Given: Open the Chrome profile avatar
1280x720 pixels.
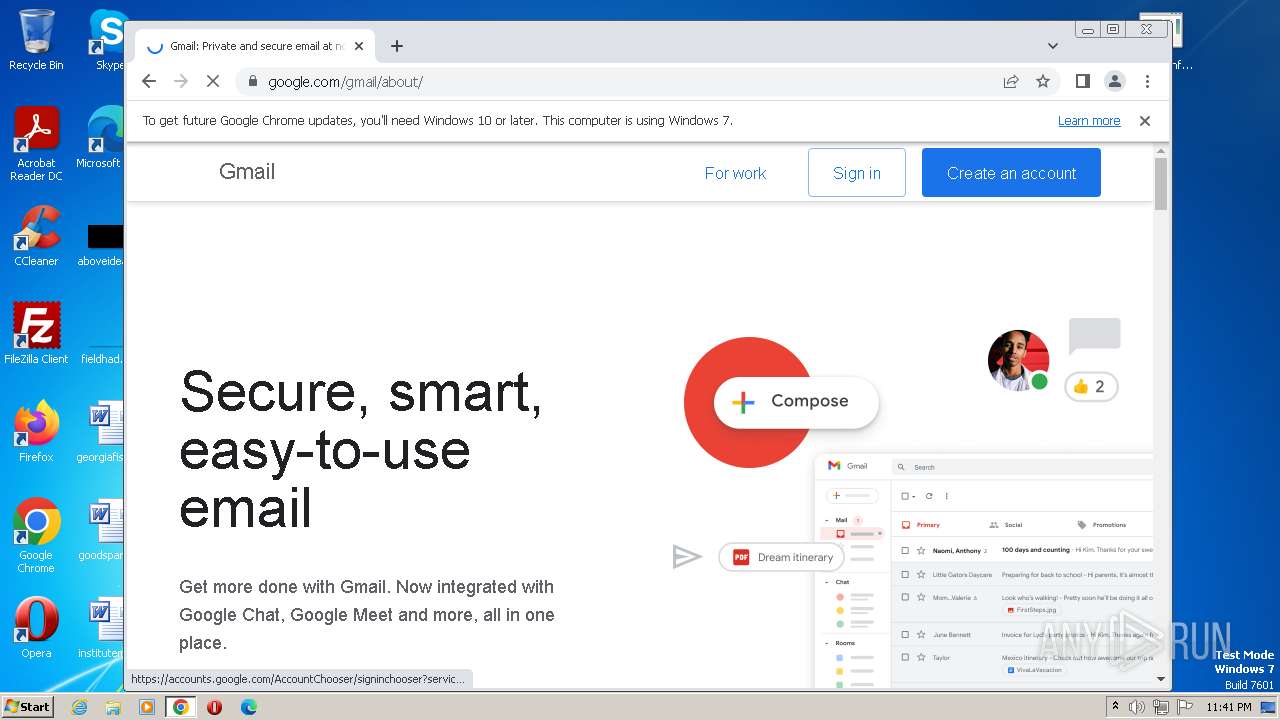Looking at the screenshot, I should (x=1114, y=82).
